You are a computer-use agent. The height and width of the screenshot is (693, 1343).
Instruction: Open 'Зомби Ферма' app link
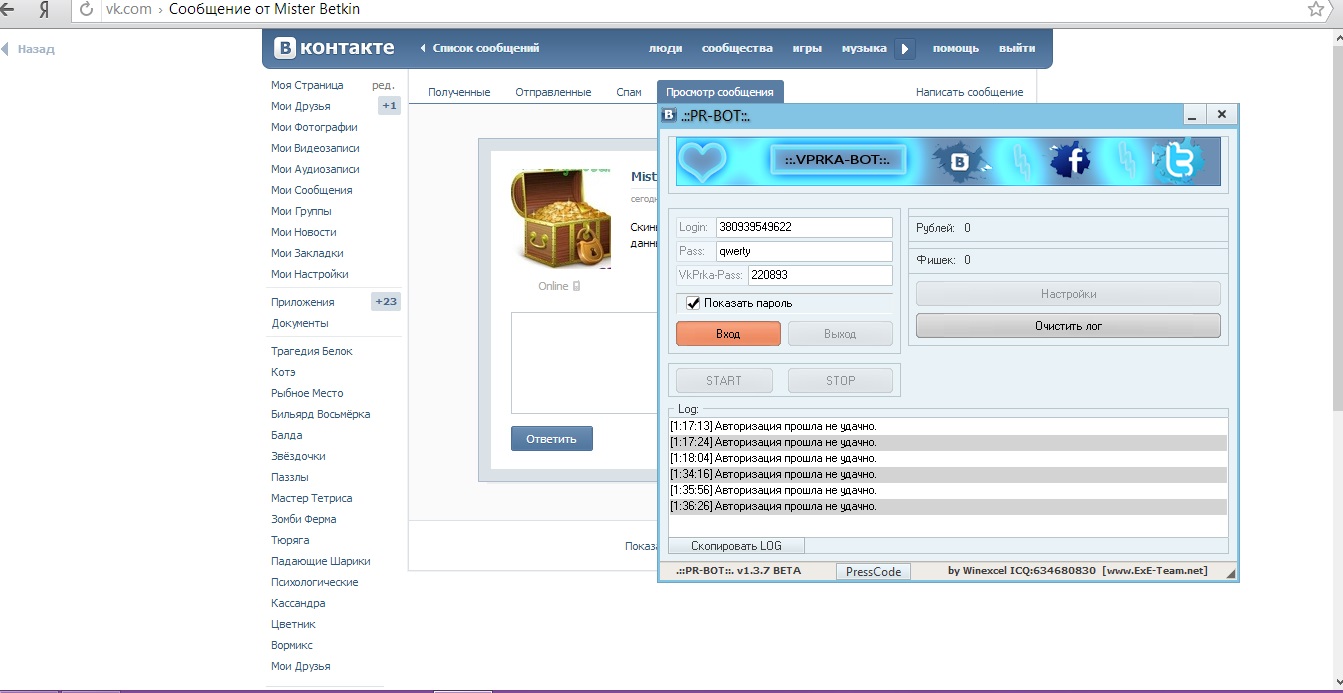click(304, 519)
